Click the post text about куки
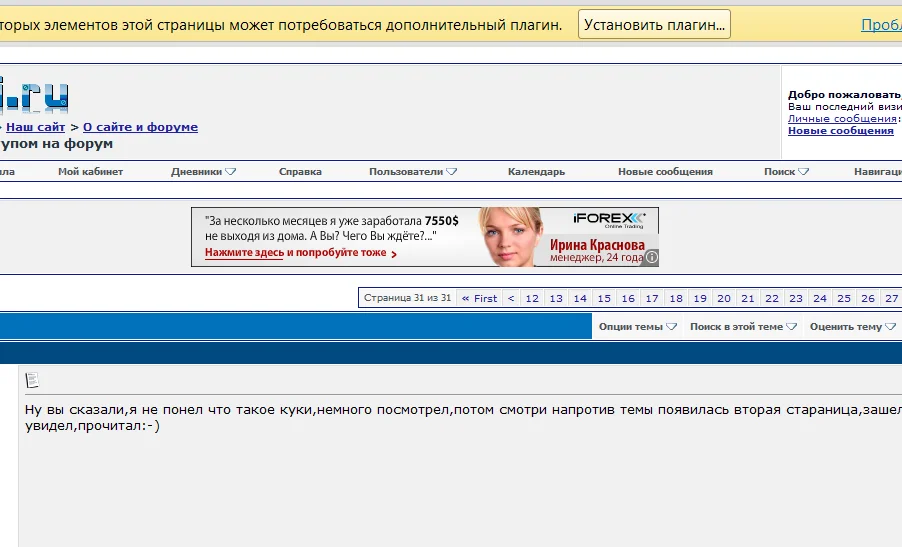The image size is (902, 547). pyautogui.click(x=463, y=418)
